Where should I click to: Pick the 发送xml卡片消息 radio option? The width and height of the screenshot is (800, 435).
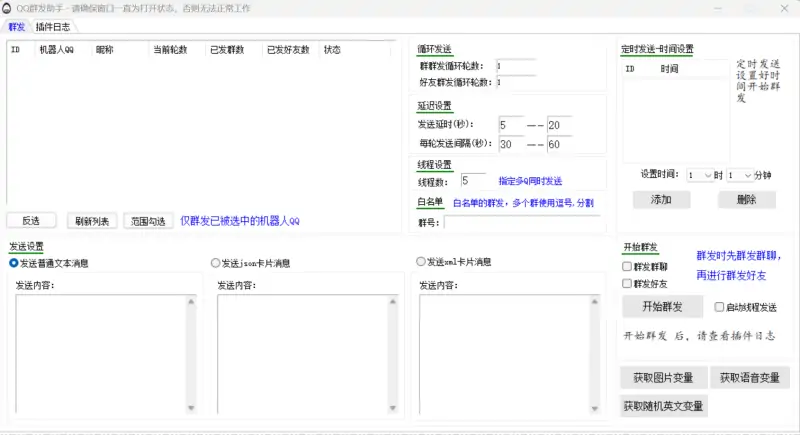(420, 262)
